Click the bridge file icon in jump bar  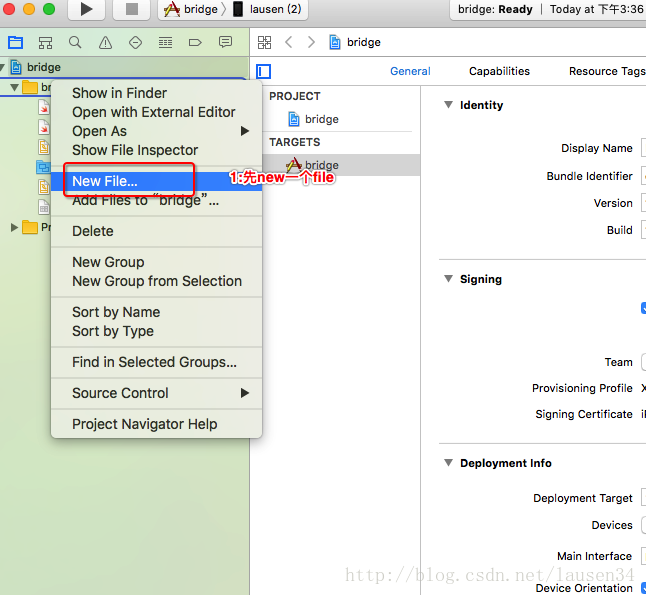(x=335, y=42)
